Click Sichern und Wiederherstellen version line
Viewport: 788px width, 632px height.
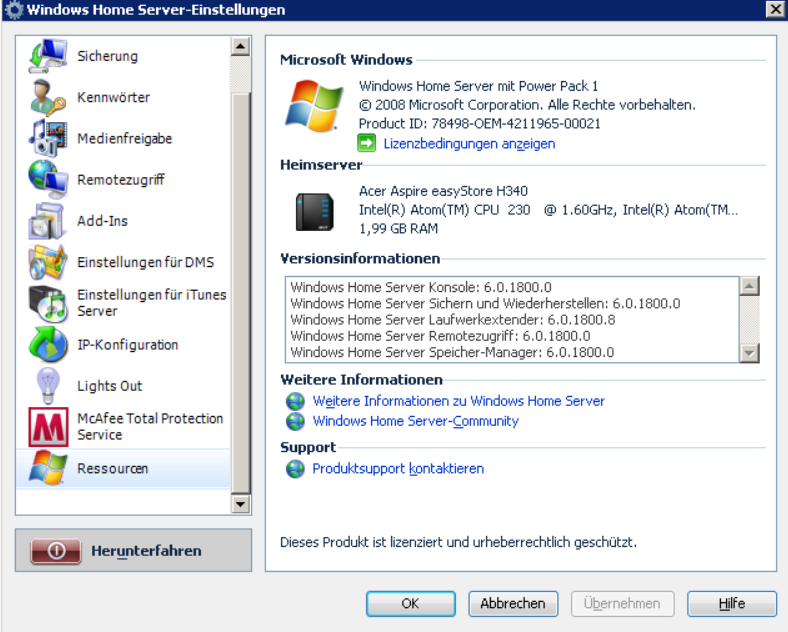click(x=485, y=303)
